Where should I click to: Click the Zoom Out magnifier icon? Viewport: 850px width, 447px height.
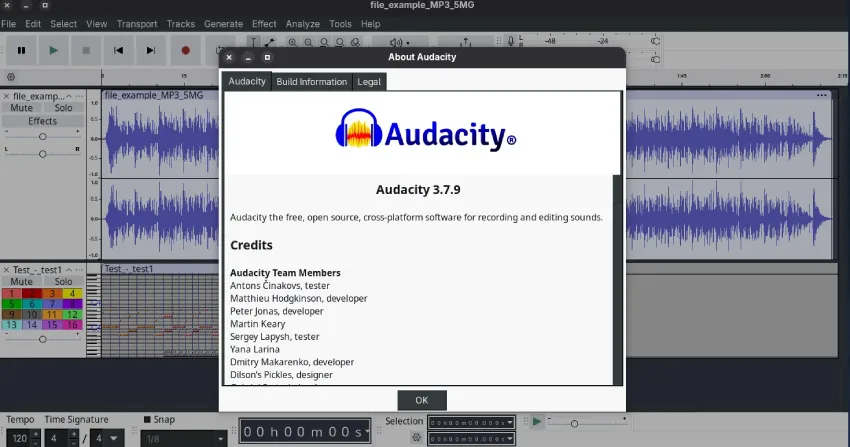click(x=308, y=42)
